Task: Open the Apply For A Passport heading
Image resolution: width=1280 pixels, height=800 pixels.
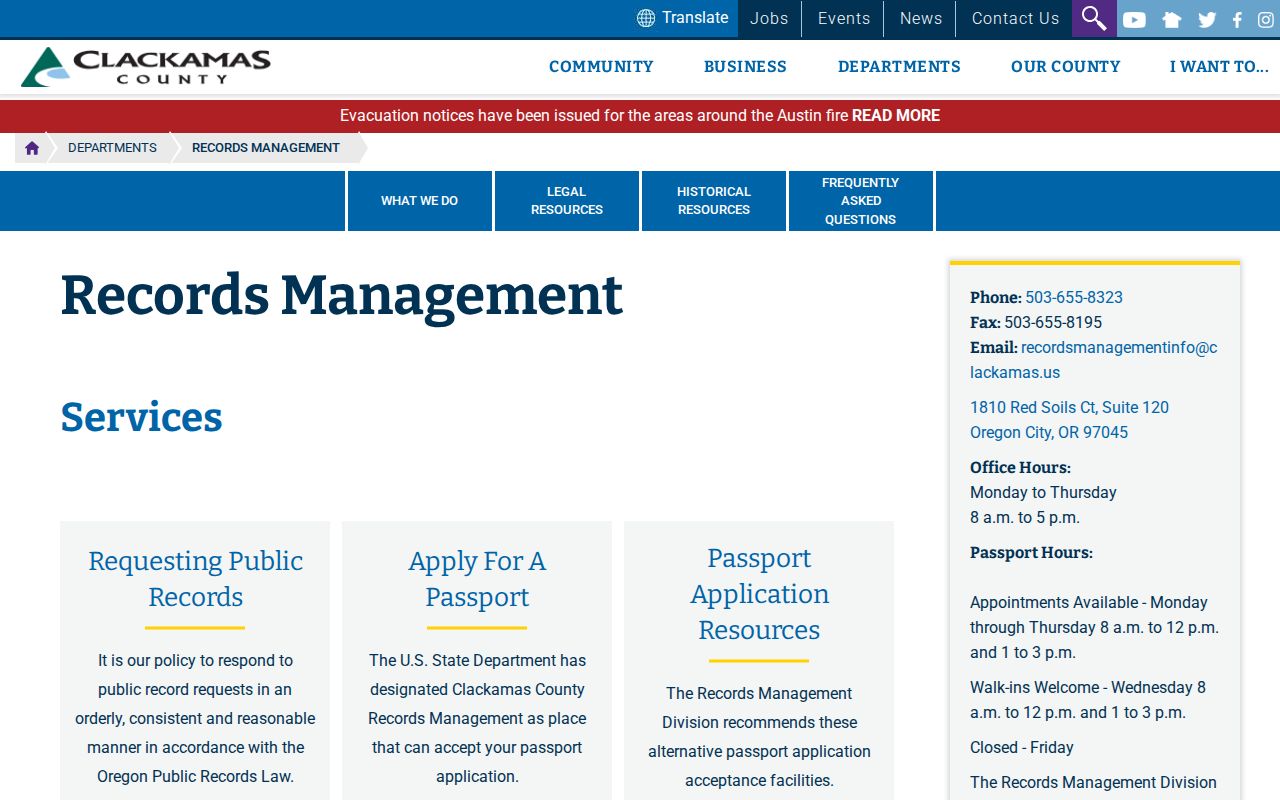Action: pyautogui.click(x=477, y=579)
